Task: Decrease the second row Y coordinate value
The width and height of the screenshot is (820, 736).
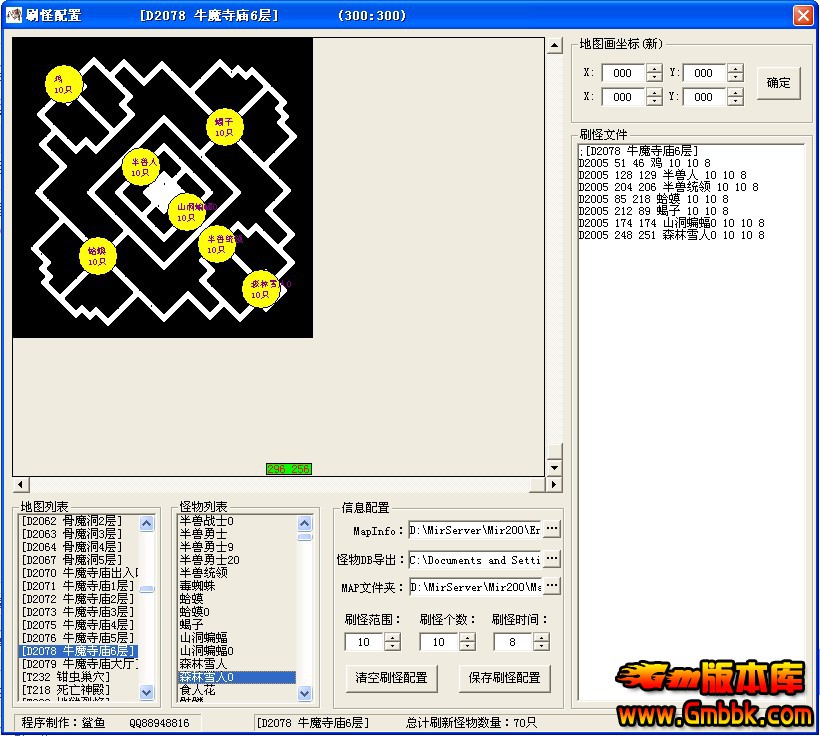Action: [735, 101]
